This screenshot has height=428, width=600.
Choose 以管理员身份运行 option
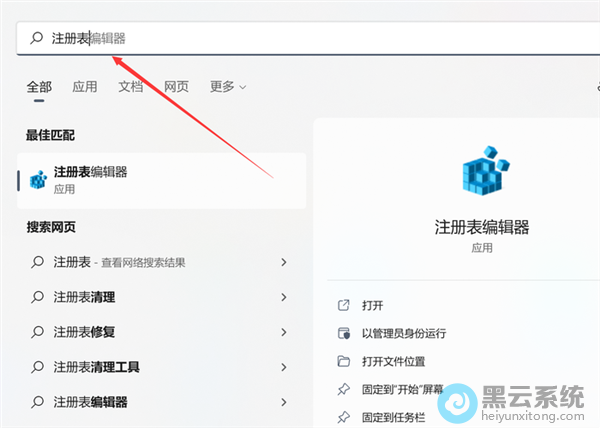[403, 333]
